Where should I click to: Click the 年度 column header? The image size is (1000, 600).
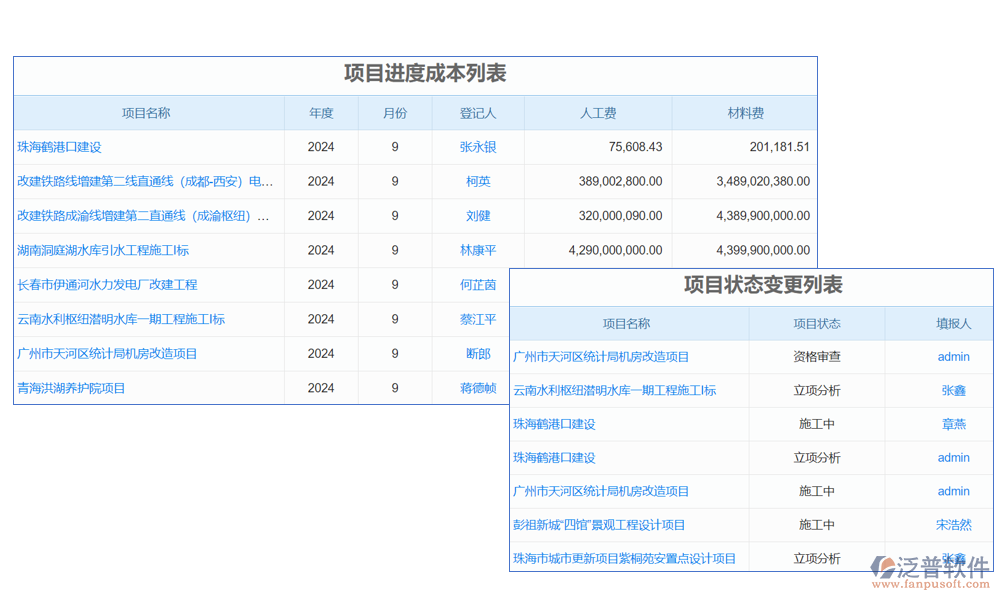(x=321, y=113)
